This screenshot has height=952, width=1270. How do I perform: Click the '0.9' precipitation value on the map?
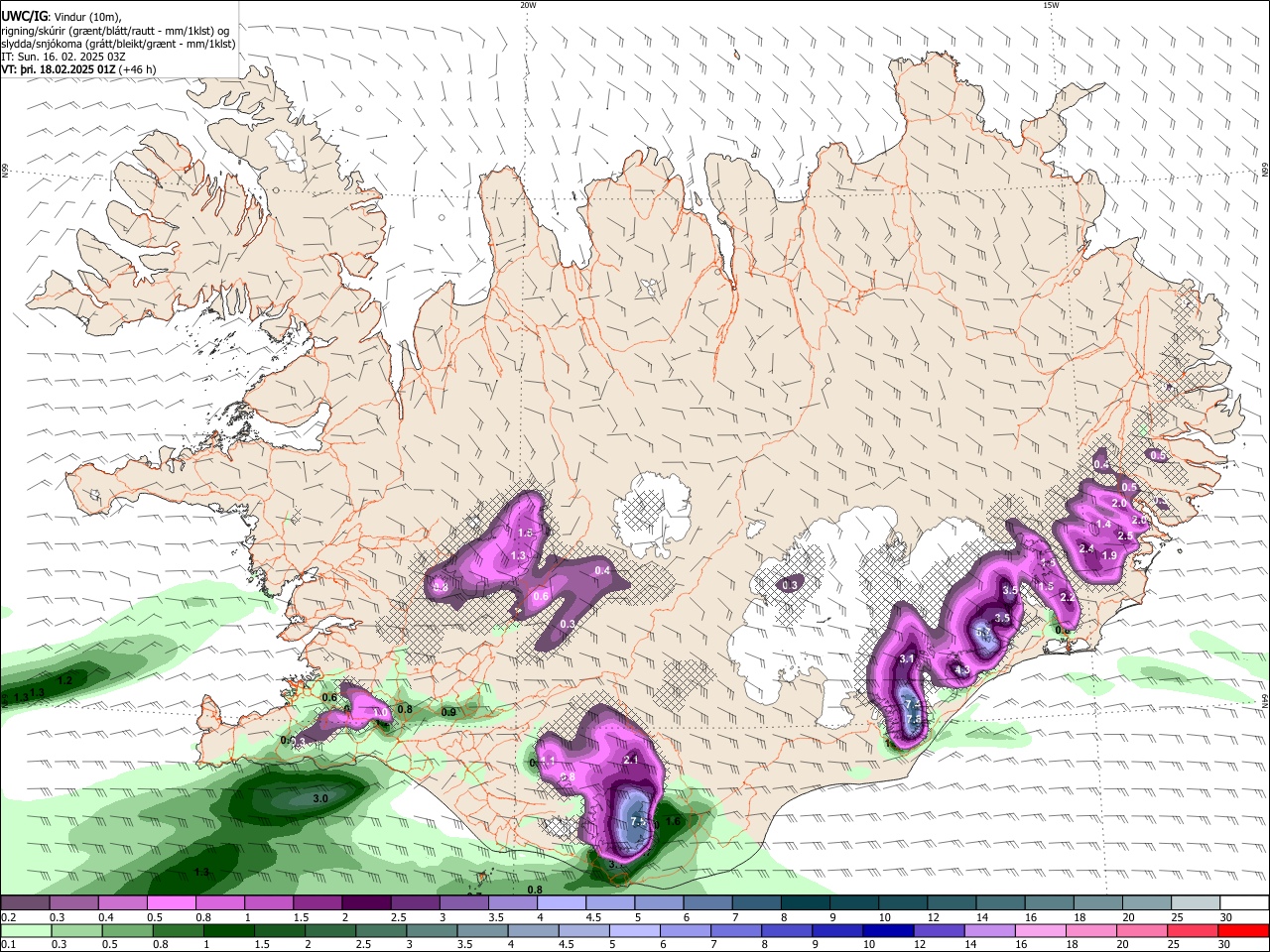coord(448,712)
